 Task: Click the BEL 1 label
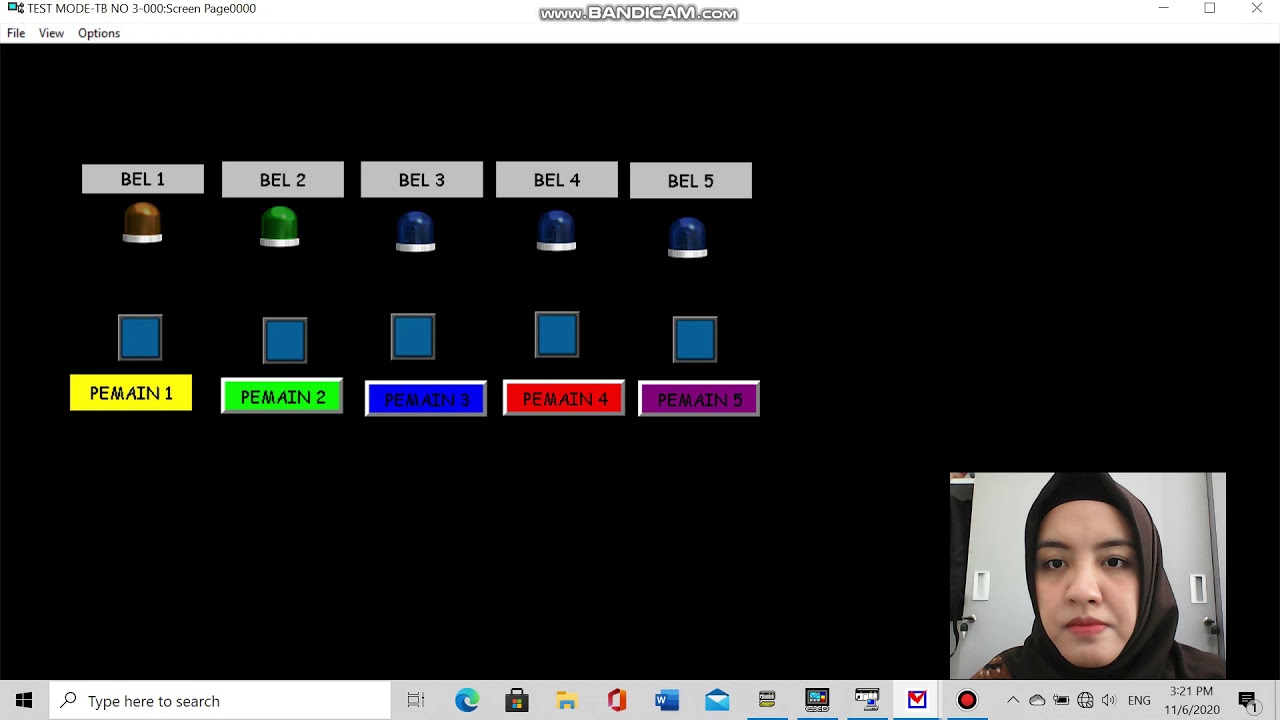(143, 179)
